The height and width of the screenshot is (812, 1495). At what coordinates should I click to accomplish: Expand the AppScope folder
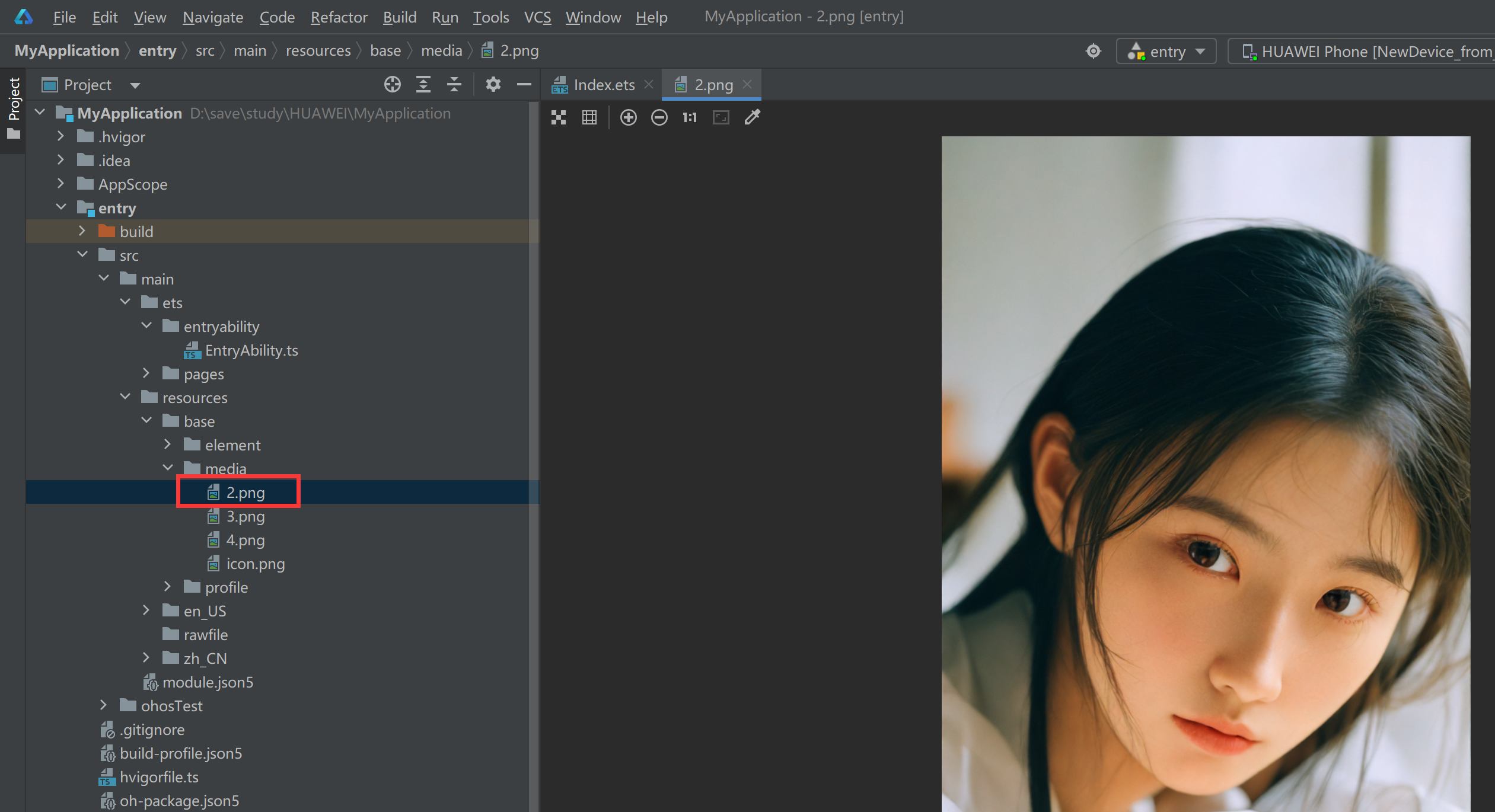pyautogui.click(x=61, y=184)
